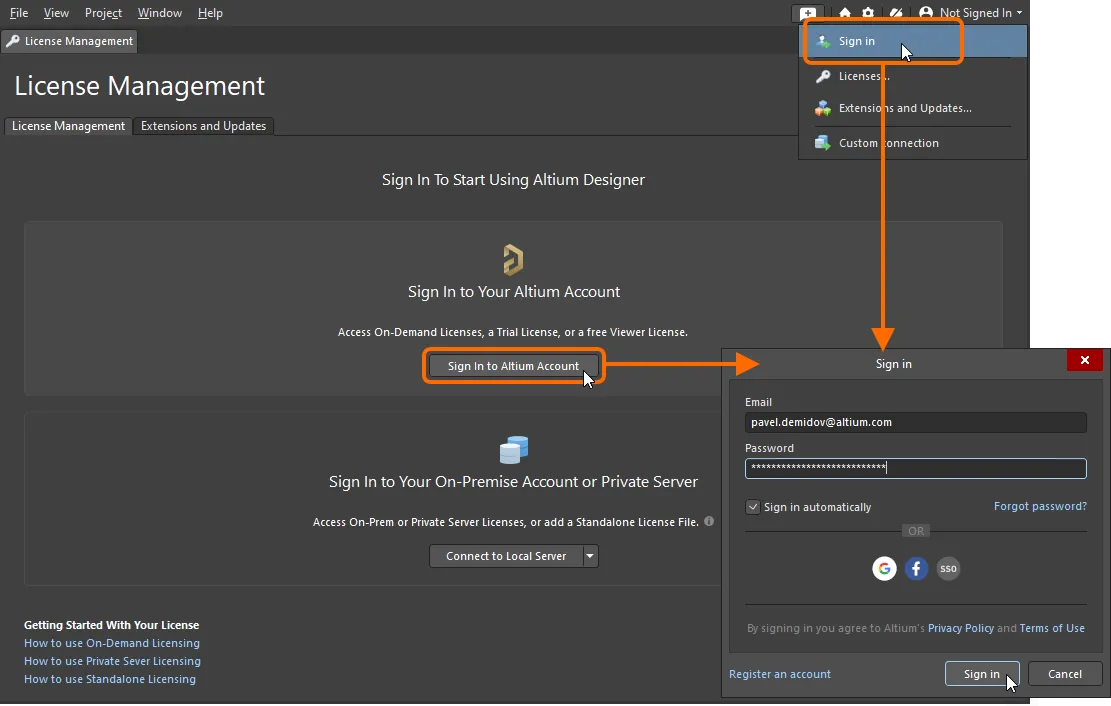Viewport: 1111px width, 706px height.
Task: Click the Getting Started With Your License heading
Action: click(x=111, y=625)
